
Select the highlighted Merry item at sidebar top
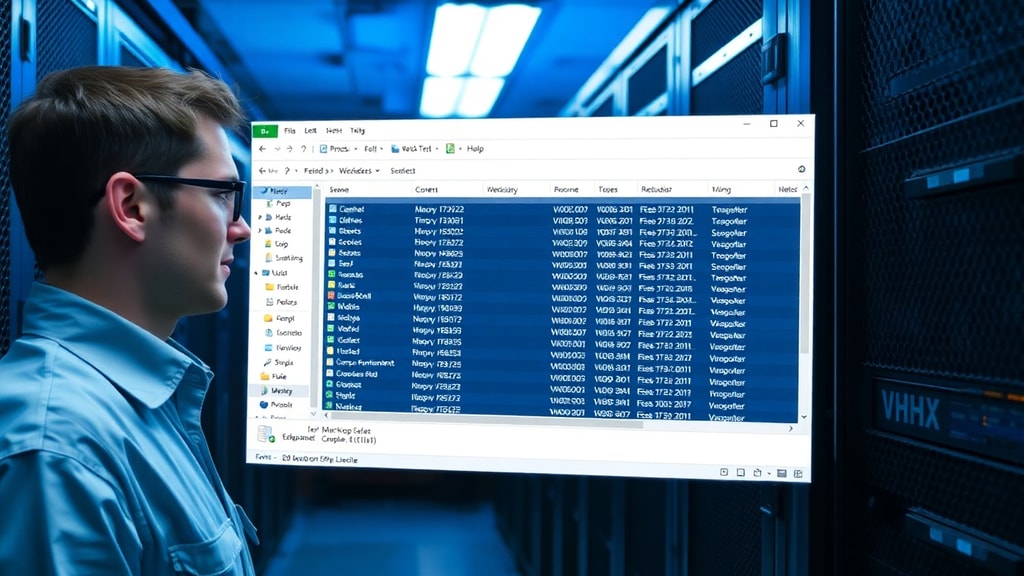282,191
